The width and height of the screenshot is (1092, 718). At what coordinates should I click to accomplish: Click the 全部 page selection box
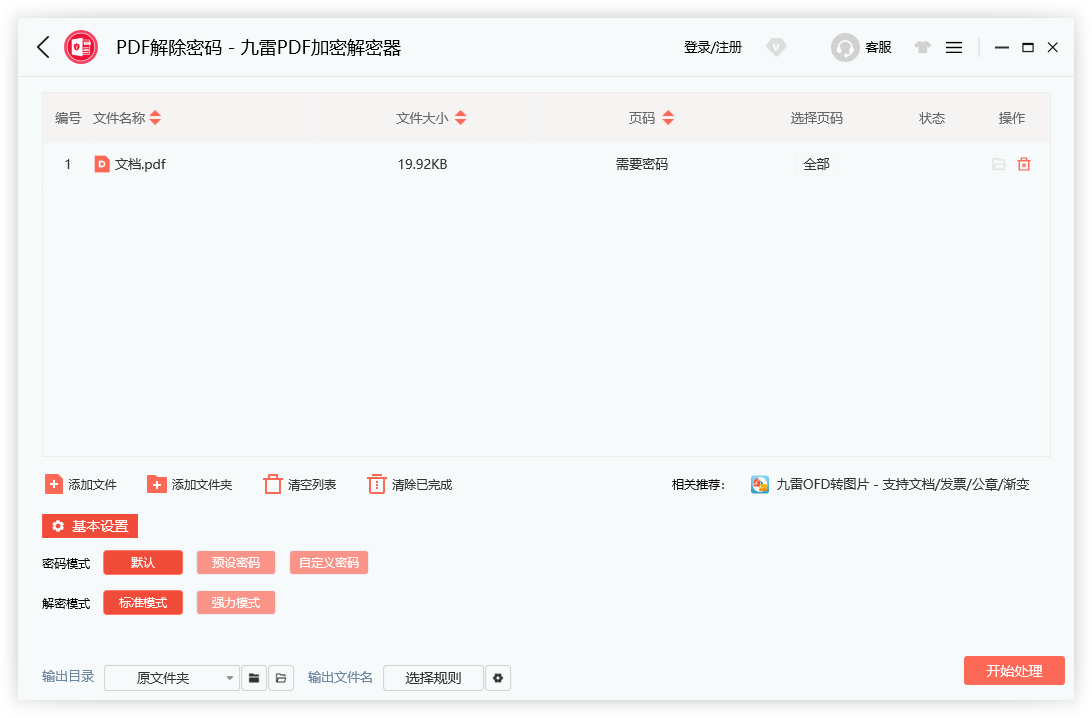tap(816, 164)
